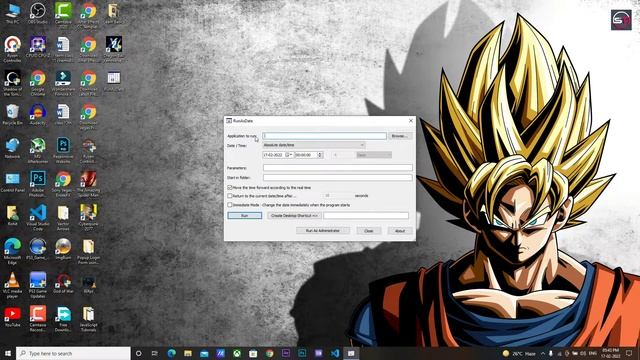Click Create Desktop Shortcut button

pyautogui.click(x=294, y=216)
